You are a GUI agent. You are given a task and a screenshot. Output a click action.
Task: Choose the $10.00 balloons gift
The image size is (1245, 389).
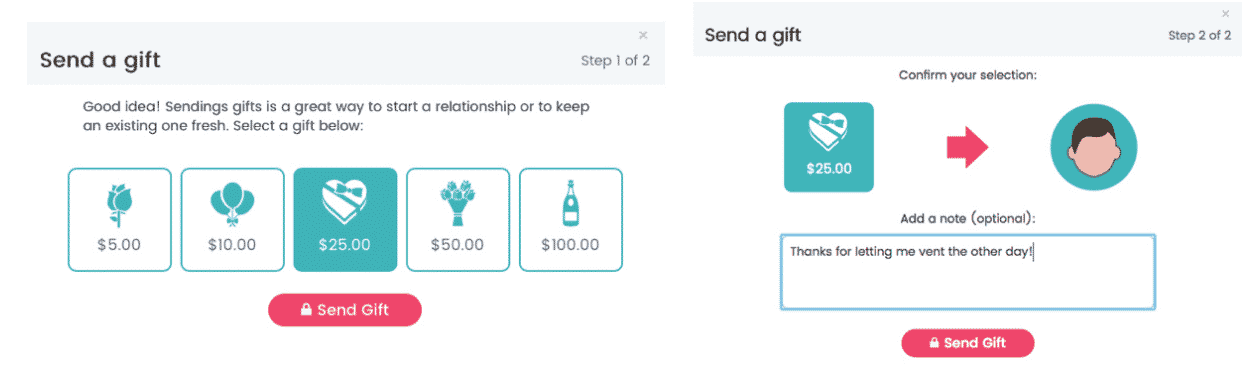(232, 219)
